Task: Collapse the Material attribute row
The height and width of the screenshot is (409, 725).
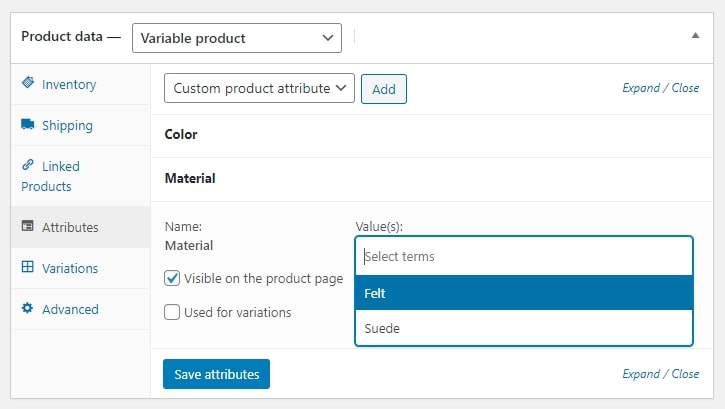Action: click(190, 178)
